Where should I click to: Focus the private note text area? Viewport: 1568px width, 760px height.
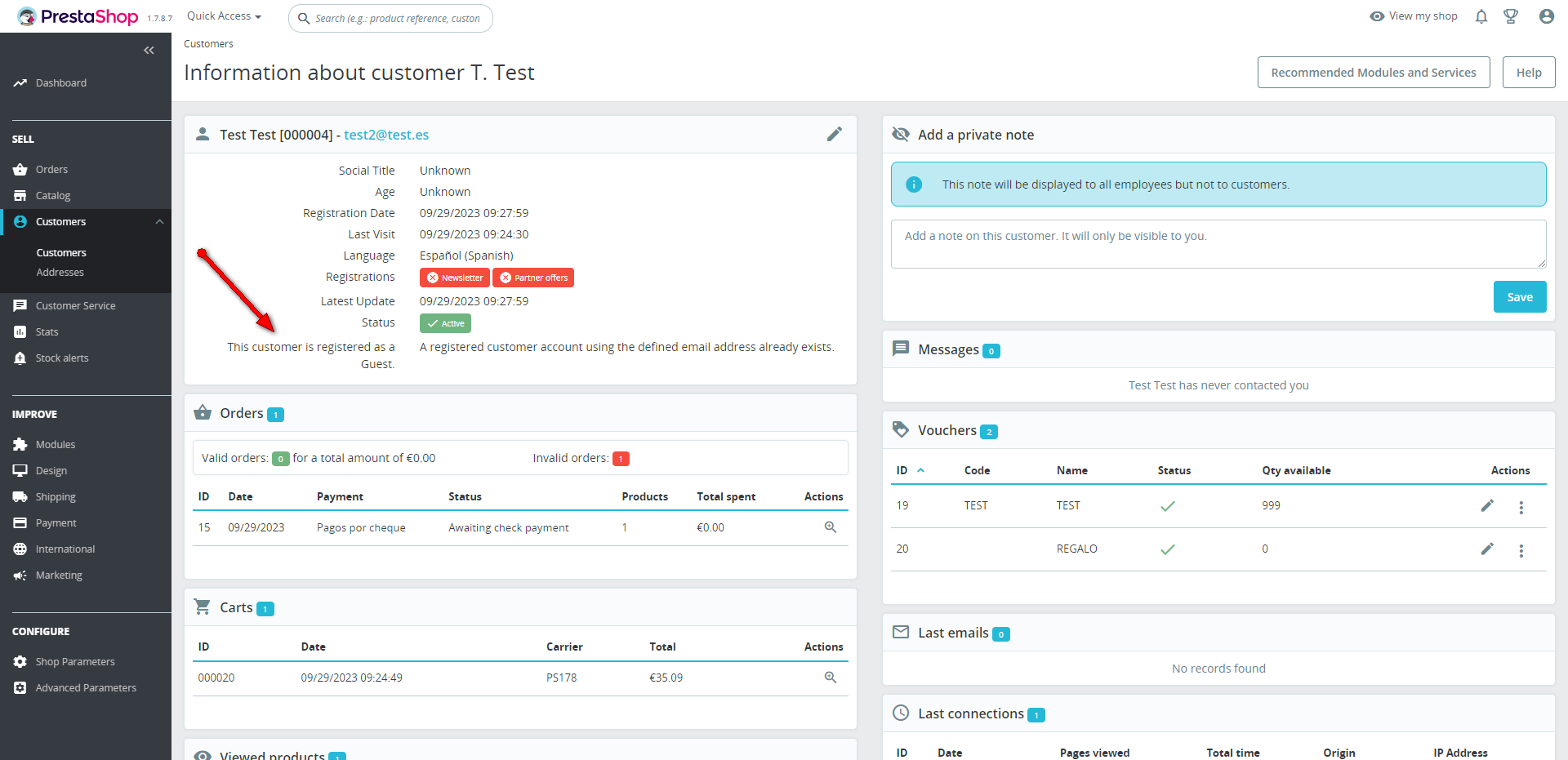click(1218, 244)
